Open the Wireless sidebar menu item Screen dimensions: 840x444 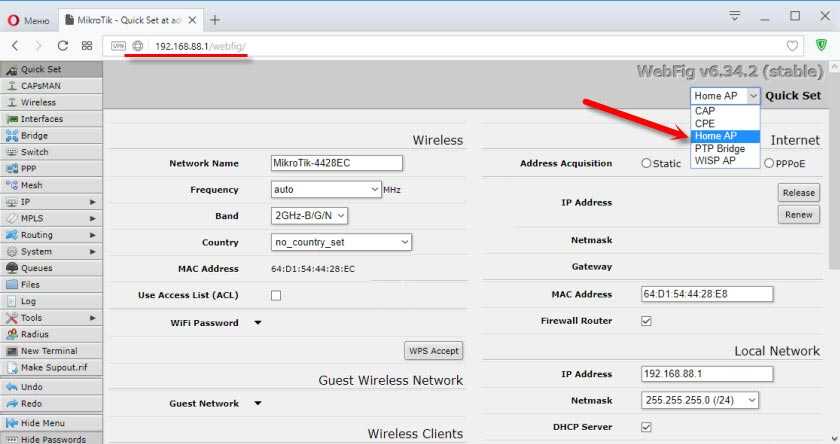(x=39, y=102)
